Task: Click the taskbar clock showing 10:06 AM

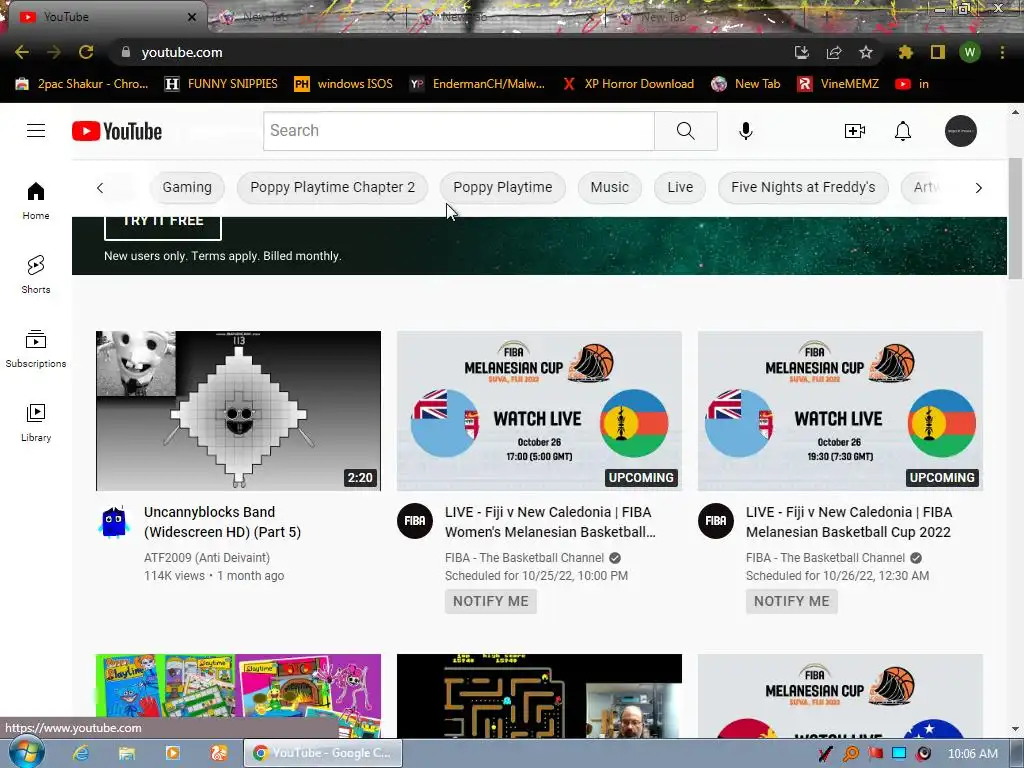Action: (972, 754)
